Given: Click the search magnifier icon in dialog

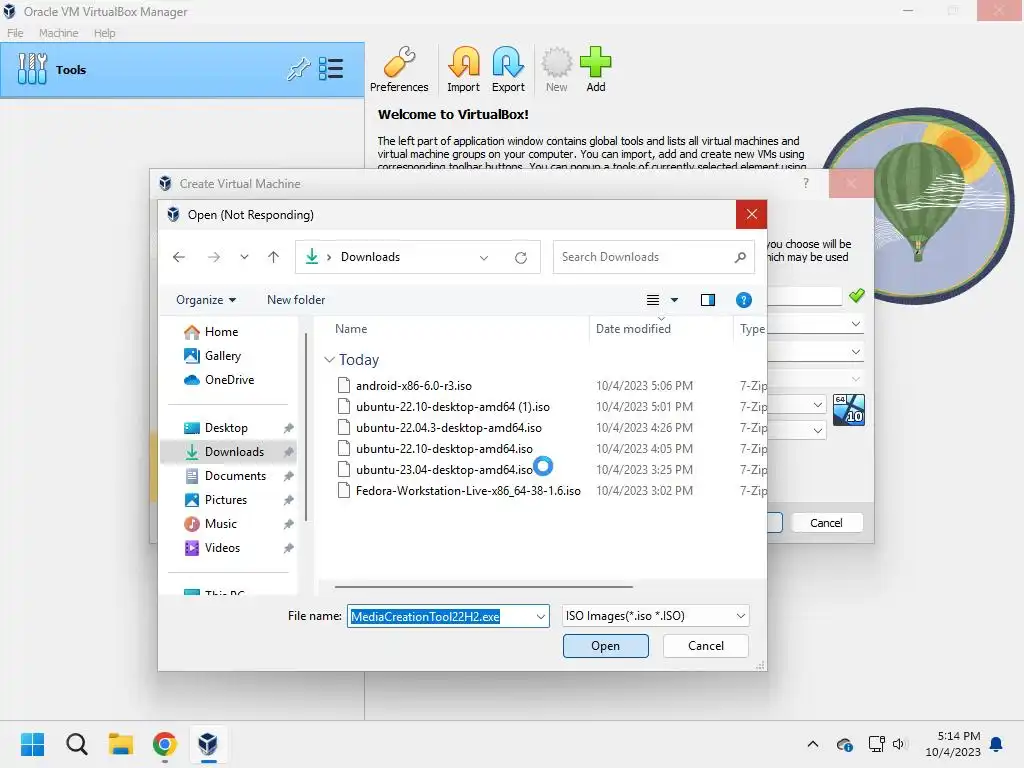Looking at the screenshot, I should (740, 257).
